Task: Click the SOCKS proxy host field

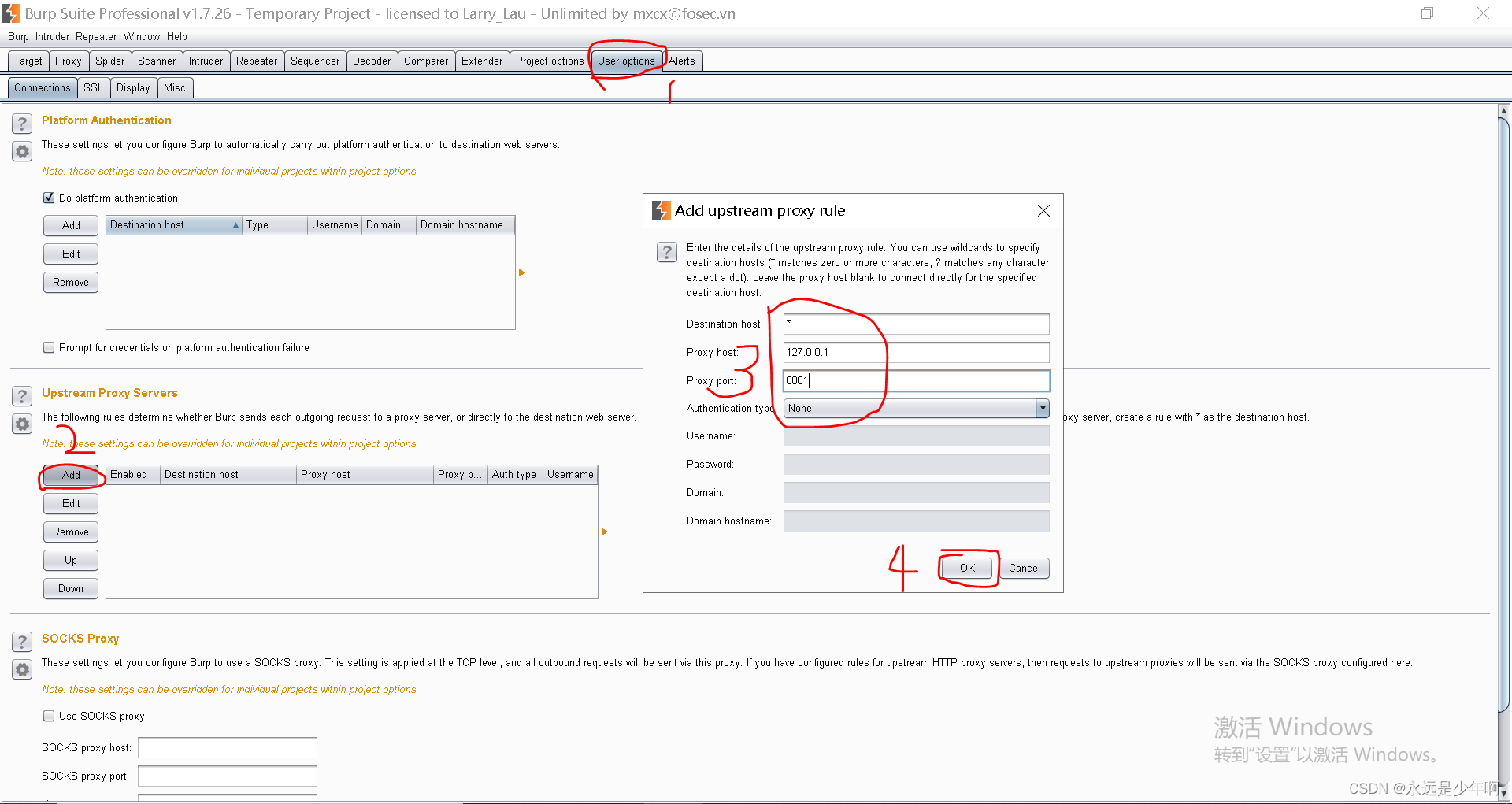Action: [228, 747]
